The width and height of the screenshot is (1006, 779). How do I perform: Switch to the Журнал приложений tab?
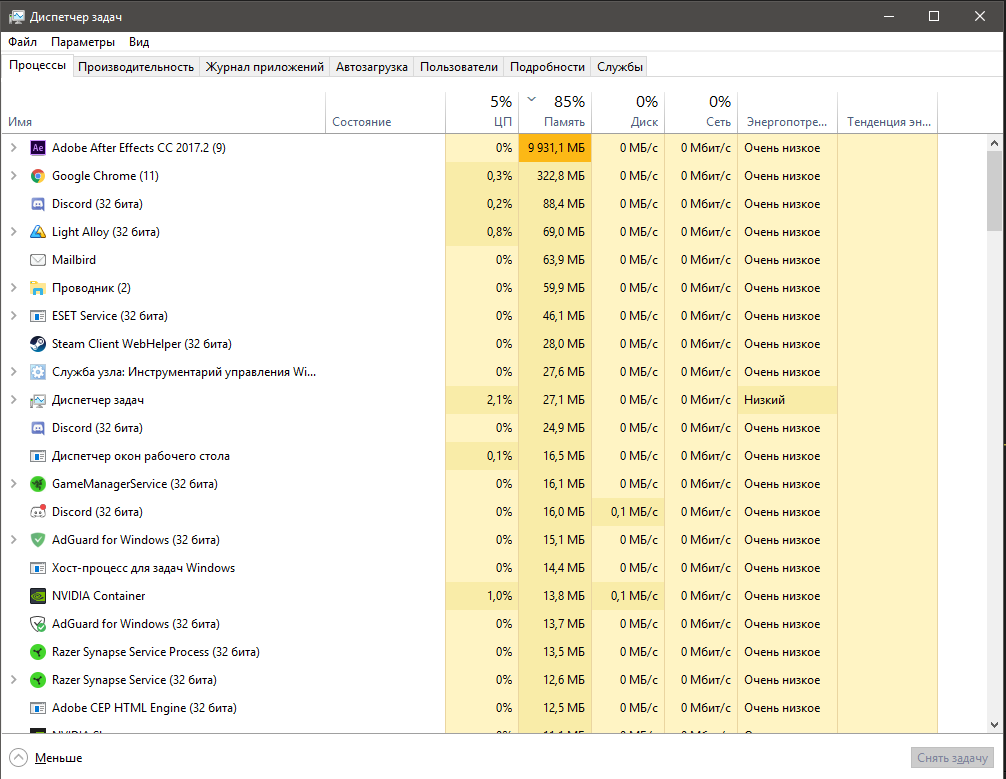(x=264, y=67)
